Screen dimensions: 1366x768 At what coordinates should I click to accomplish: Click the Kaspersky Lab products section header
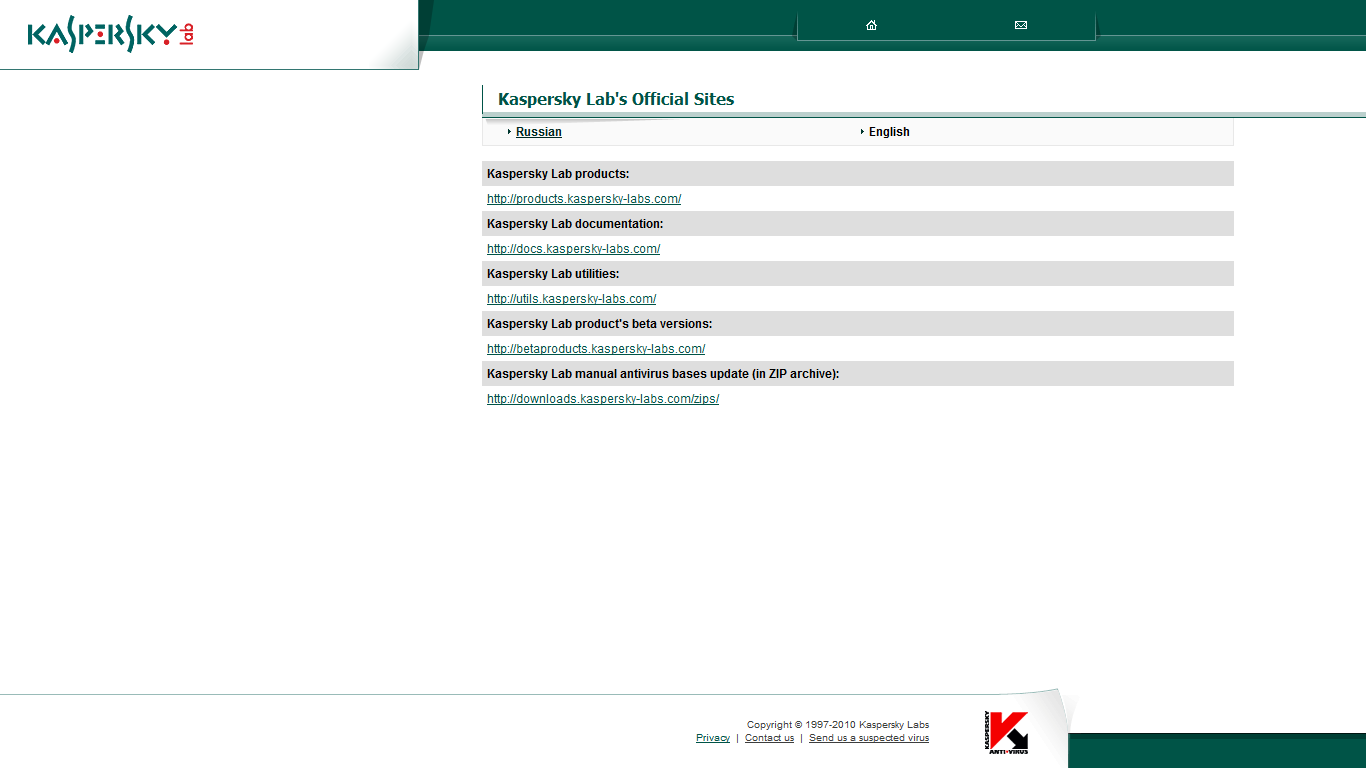pos(558,174)
